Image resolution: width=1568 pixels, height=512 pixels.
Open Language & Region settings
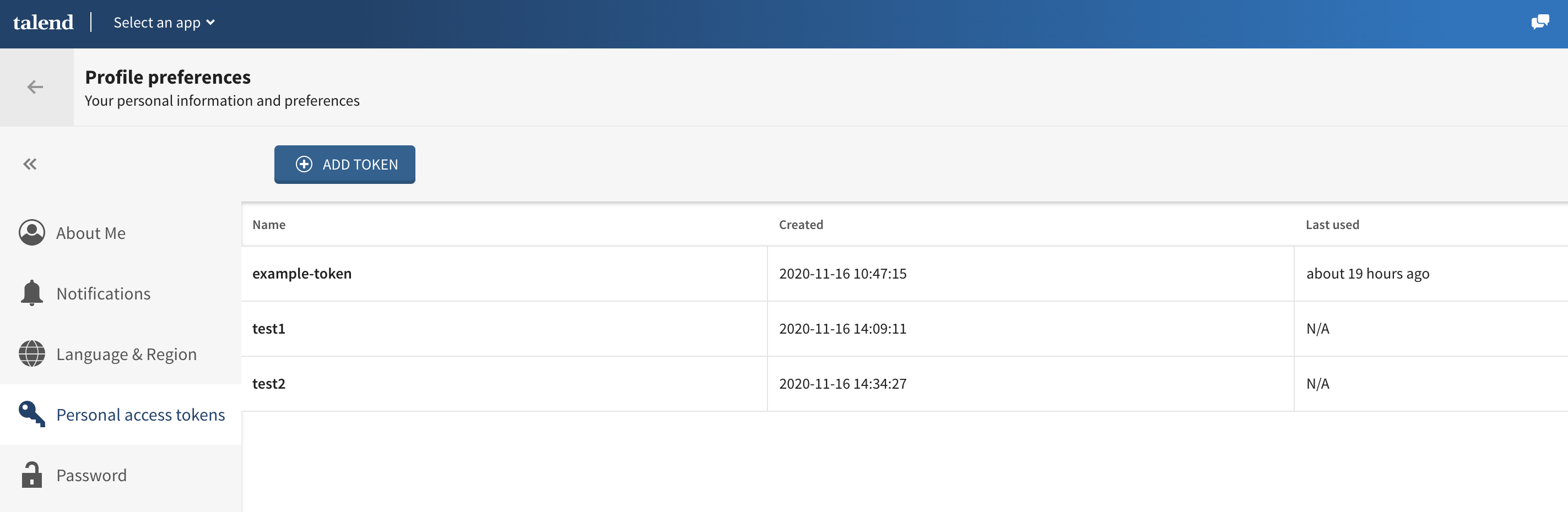coord(127,354)
